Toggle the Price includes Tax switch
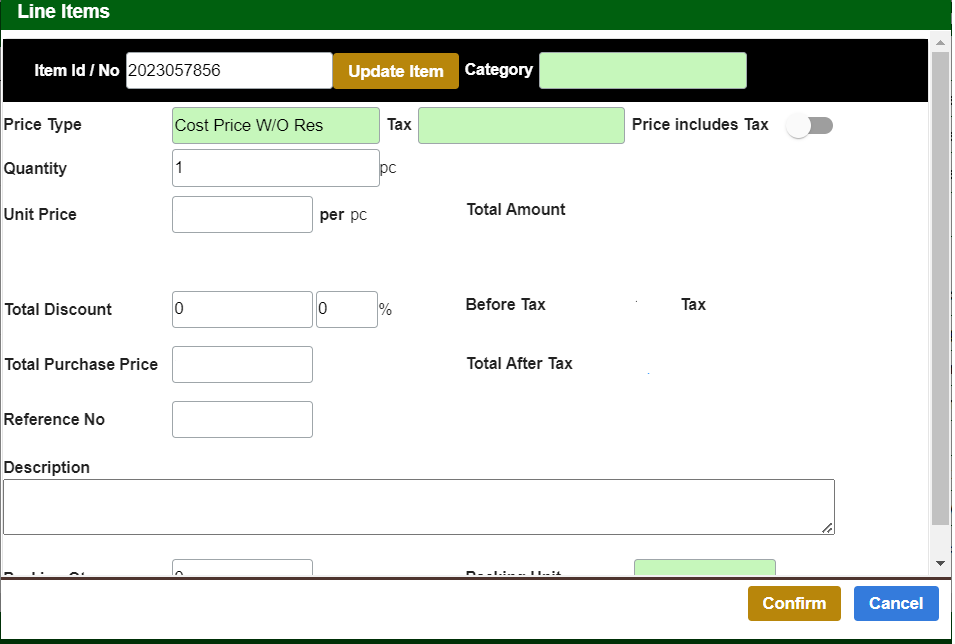 [x=809, y=126]
